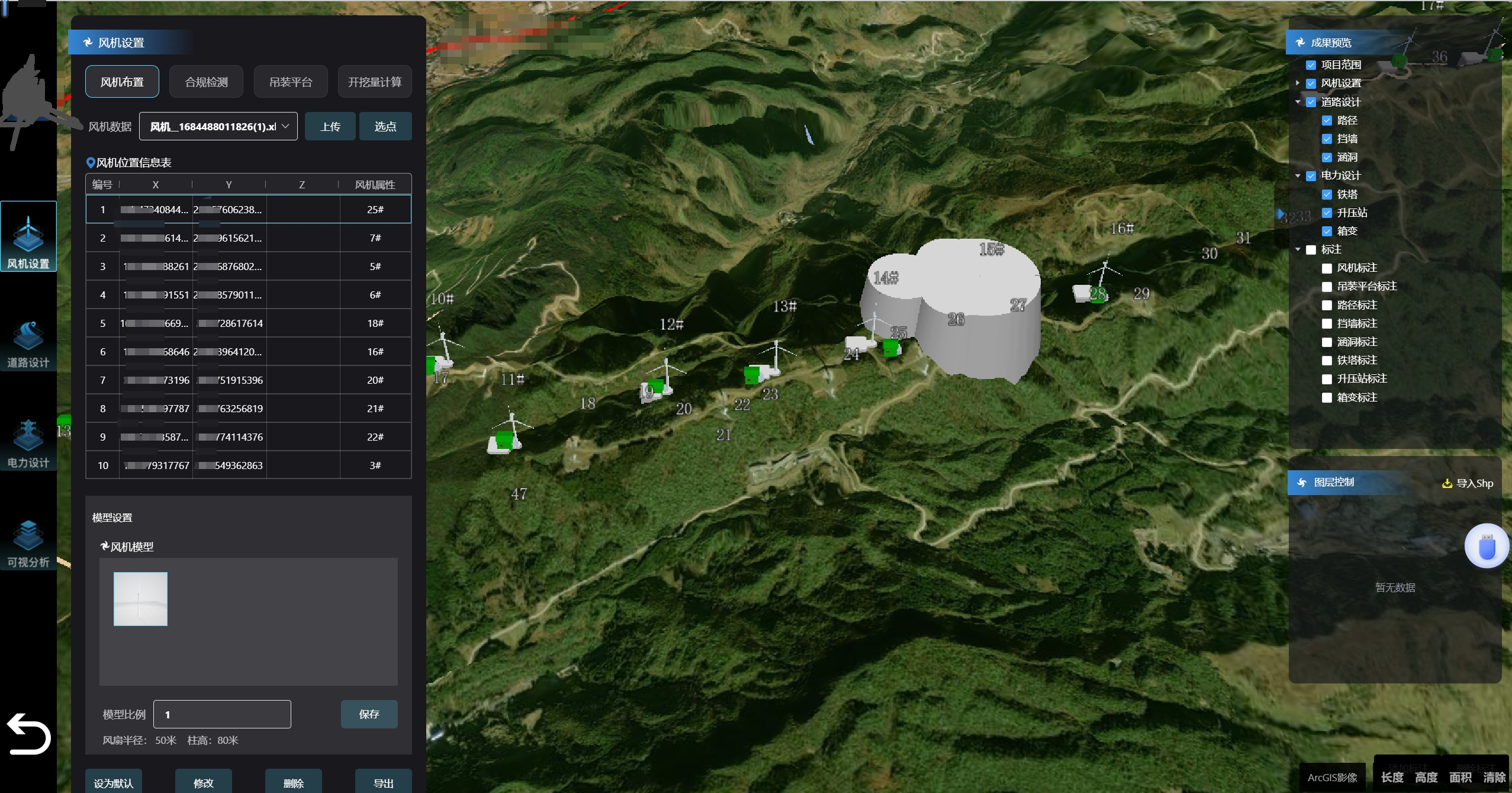Toggle the 项目范围 checkbox

[1311, 65]
